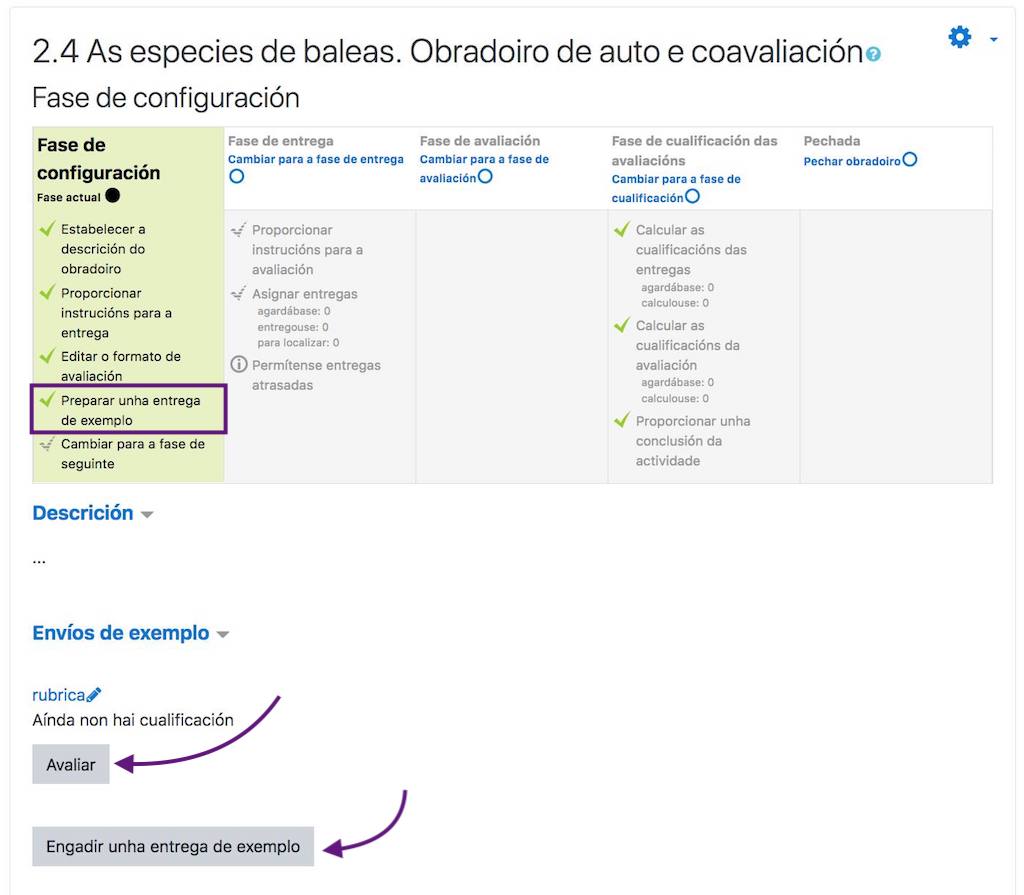The height and width of the screenshot is (895, 1024).
Task: Click the Pechada phase column header
Action: pos(828,141)
